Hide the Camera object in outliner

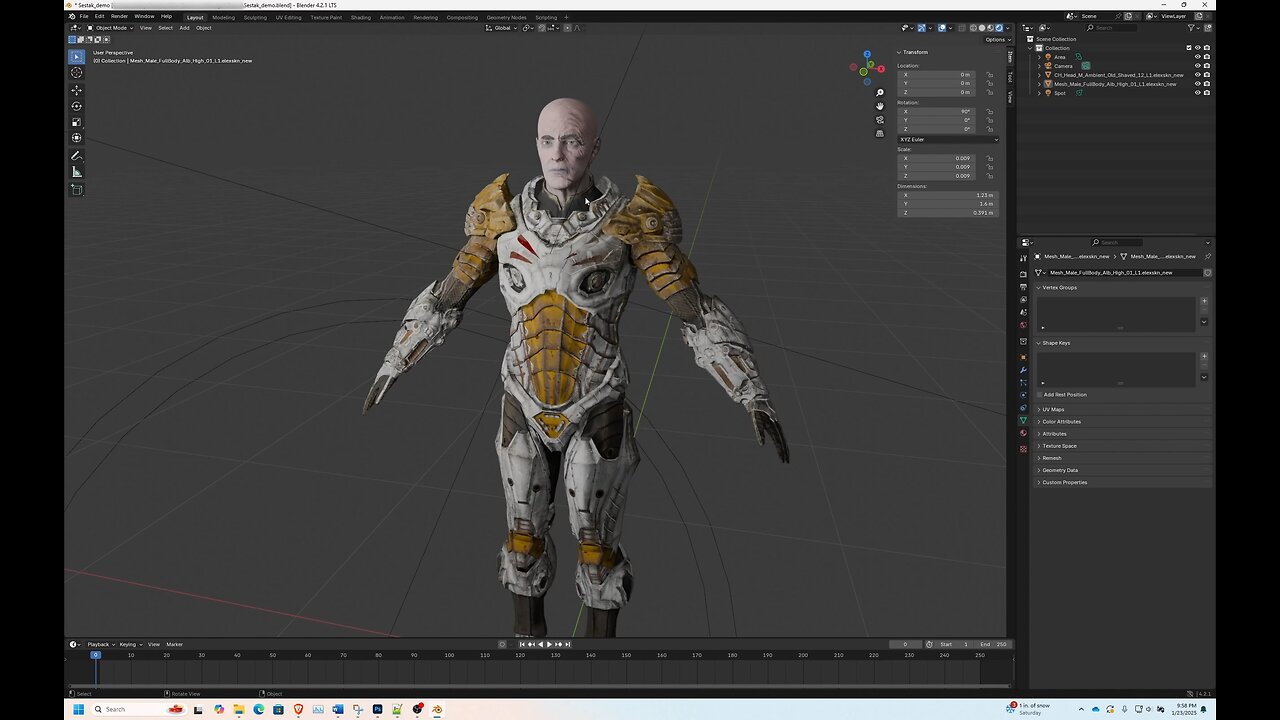tap(1198, 66)
